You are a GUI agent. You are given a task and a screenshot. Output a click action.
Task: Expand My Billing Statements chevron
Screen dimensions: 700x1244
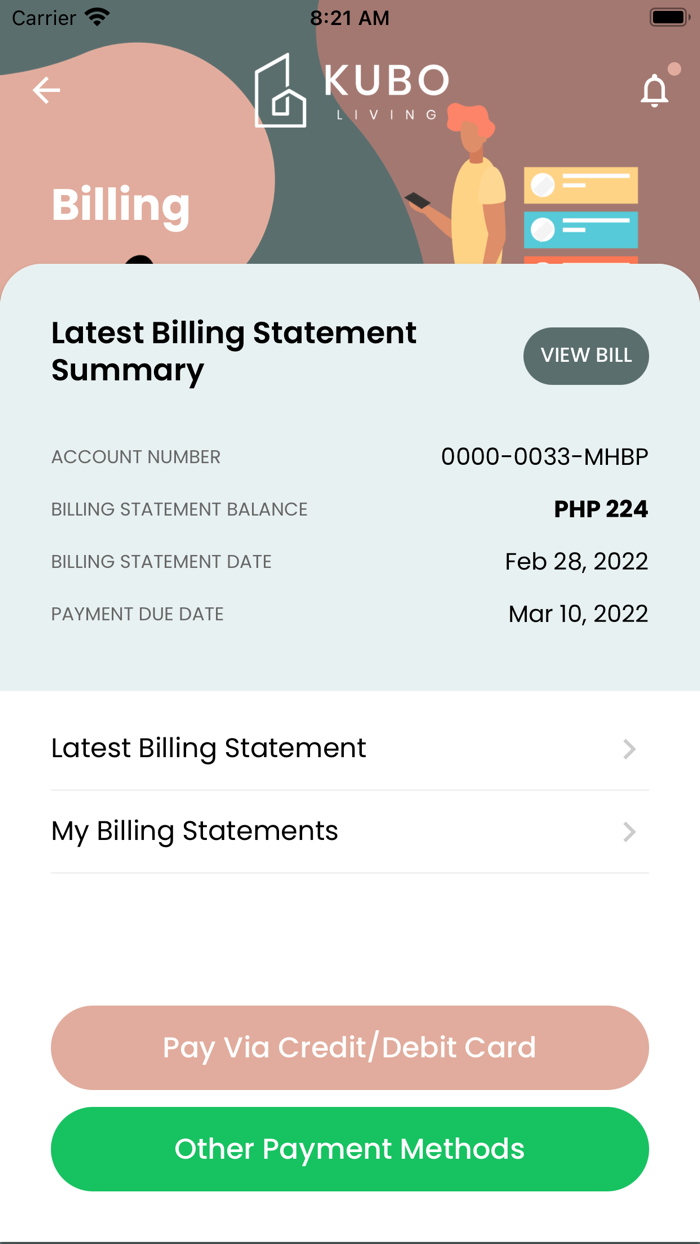(629, 832)
